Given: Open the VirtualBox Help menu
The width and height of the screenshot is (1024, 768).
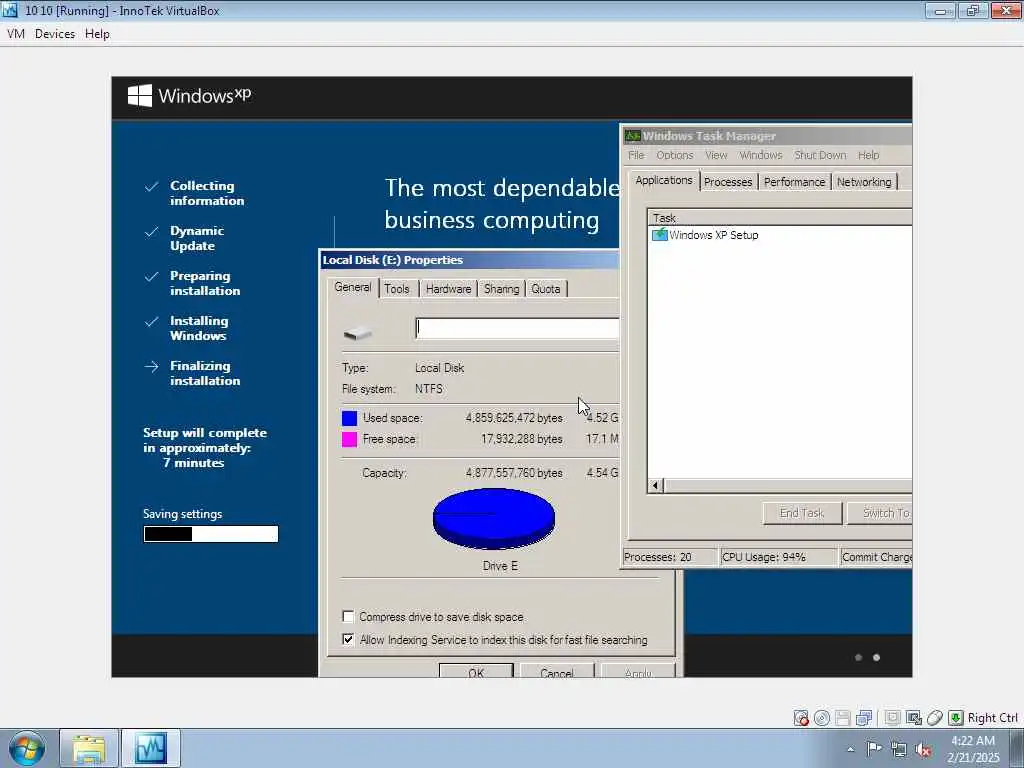Looking at the screenshot, I should coord(97,34).
